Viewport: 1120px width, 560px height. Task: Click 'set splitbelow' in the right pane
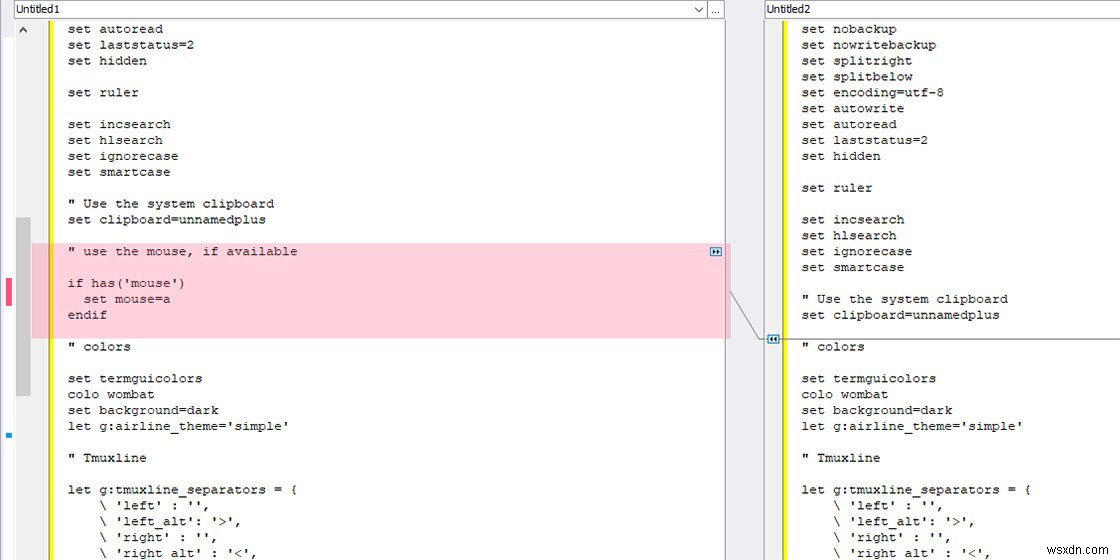click(856, 76)
